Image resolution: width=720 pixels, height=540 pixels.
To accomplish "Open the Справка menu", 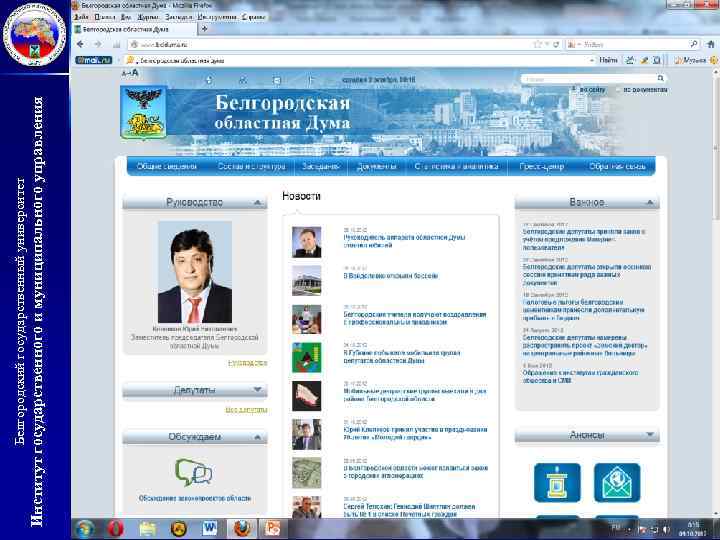I will (x=253, y=17).
